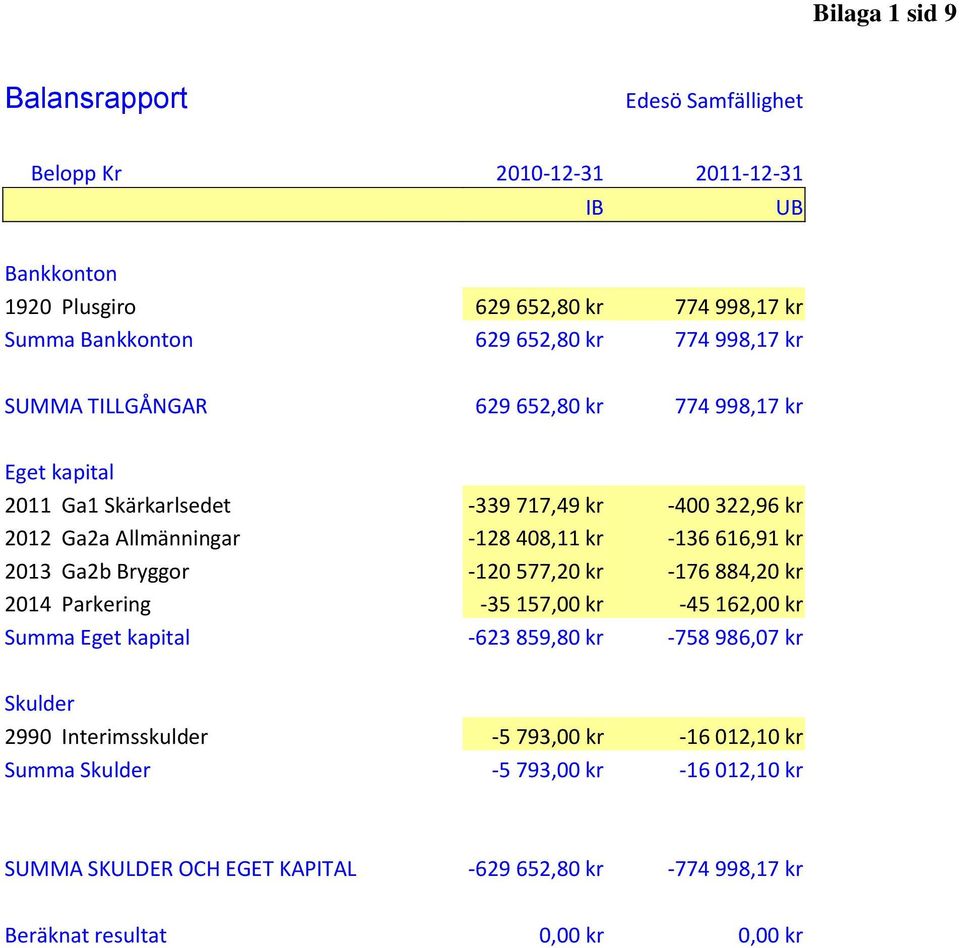Screen dimensions: 960x948
Task: Select the Beräknat resultat label
Action: (86, 936)
